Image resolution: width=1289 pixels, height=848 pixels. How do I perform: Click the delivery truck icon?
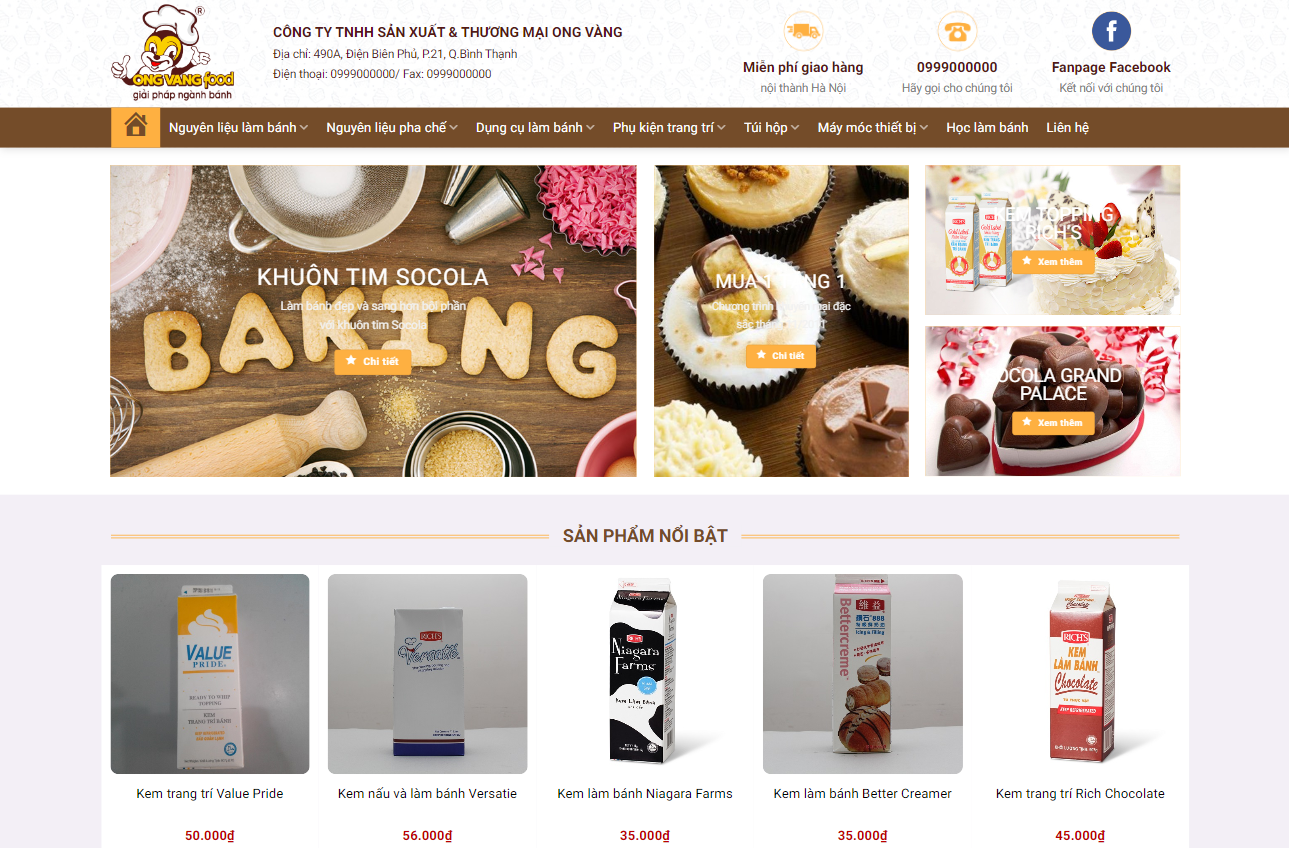[x=803, y=31]
